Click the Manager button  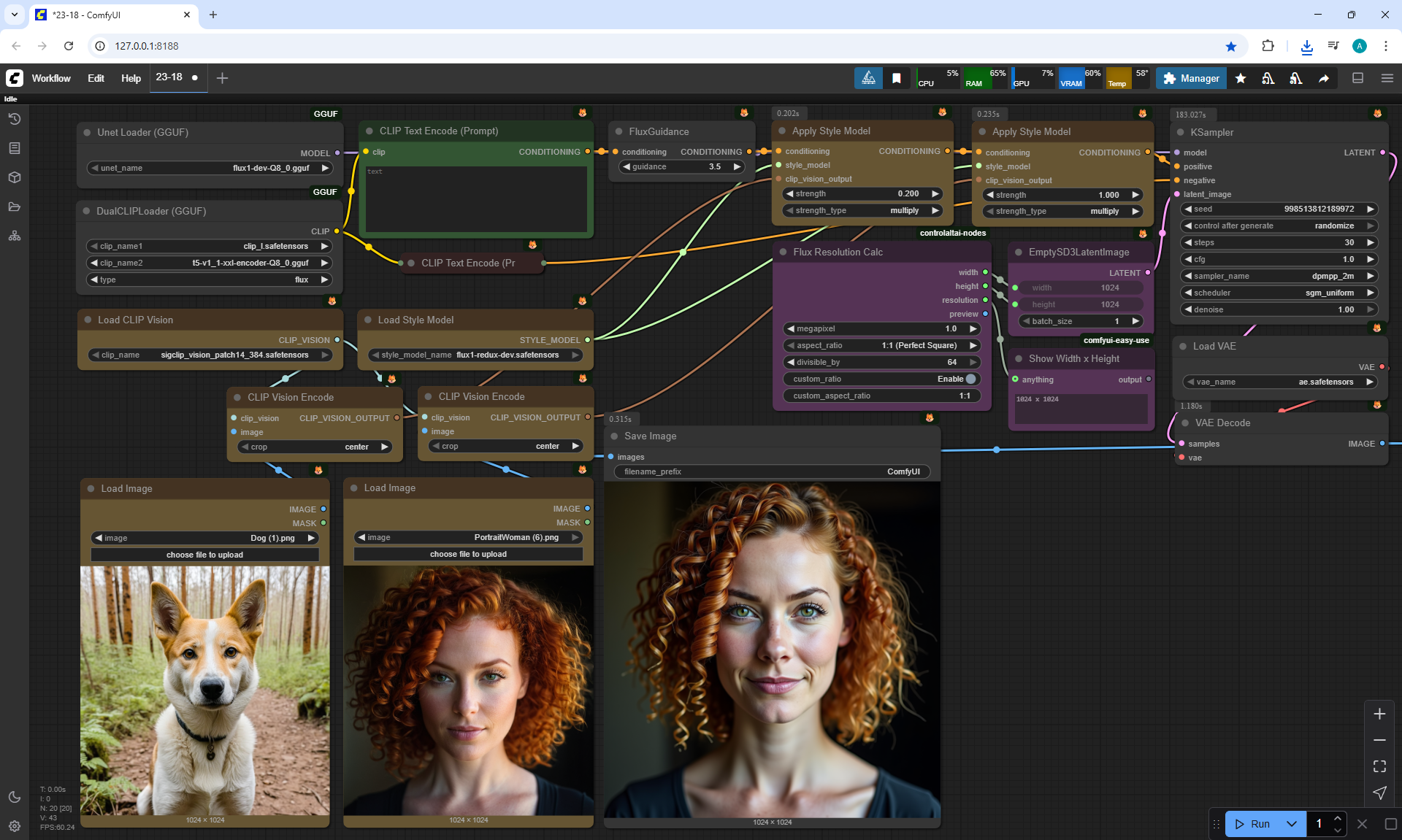click(1191, 78)
